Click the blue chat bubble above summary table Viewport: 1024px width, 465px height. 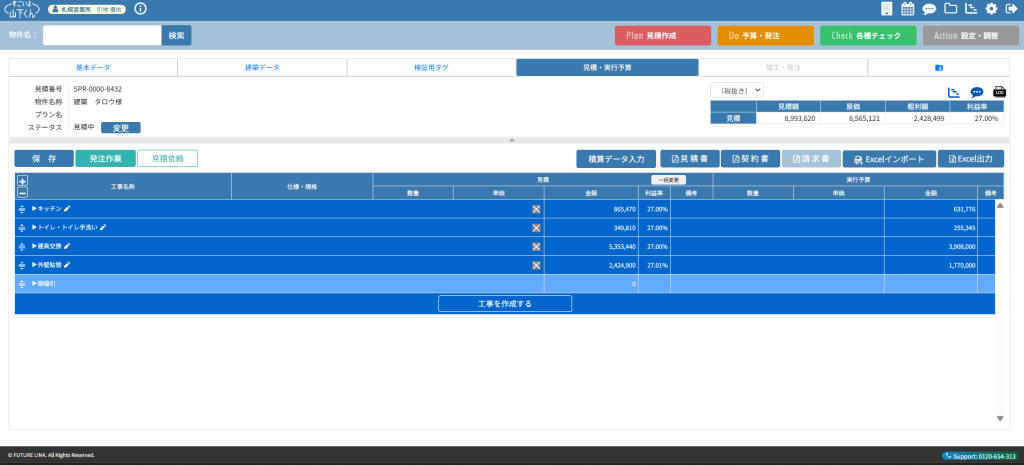click(977, 92)
